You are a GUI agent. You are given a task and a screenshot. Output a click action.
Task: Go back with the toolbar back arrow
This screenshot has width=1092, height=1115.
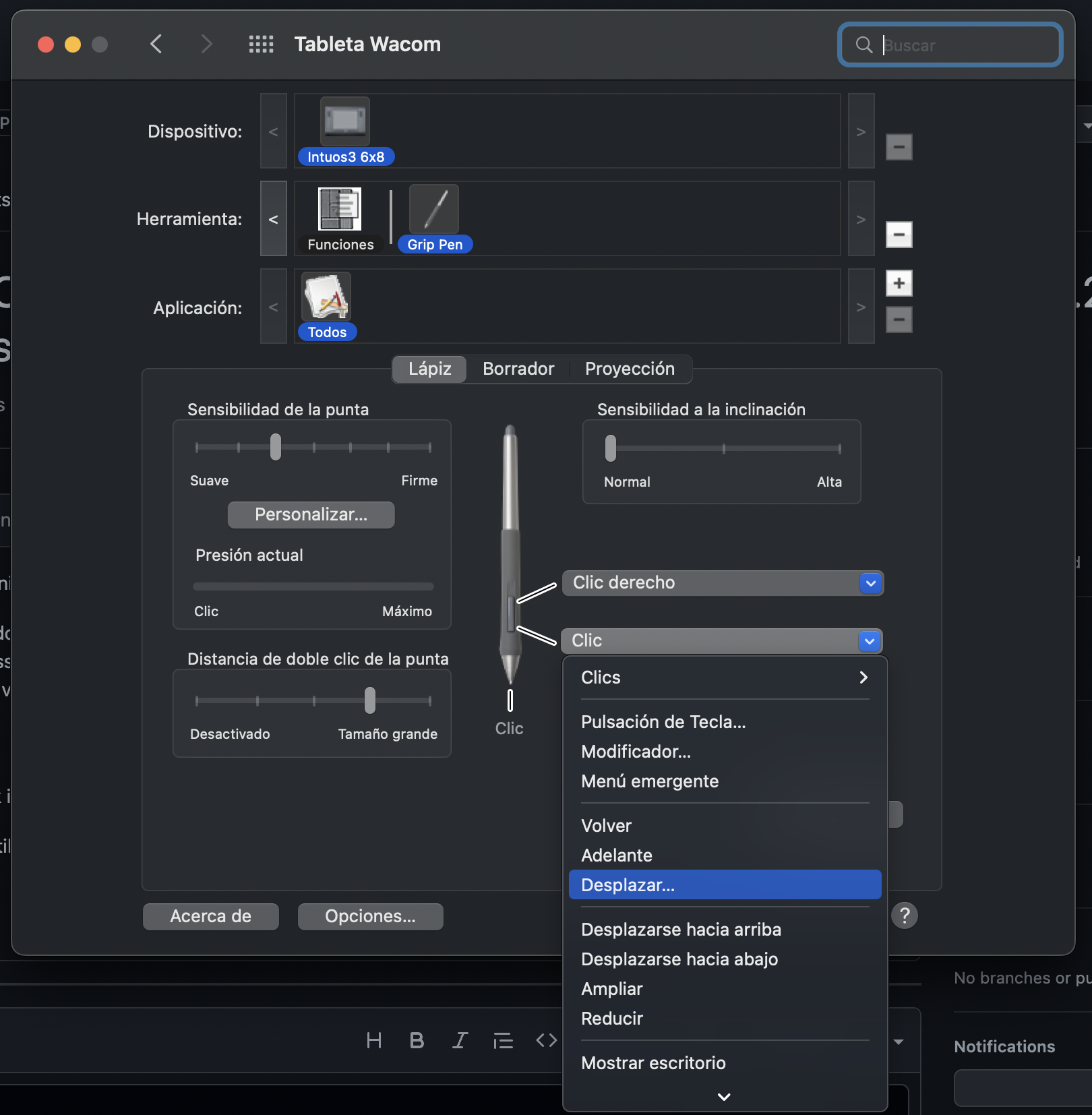pyautogui.click(x=156, y=44)
